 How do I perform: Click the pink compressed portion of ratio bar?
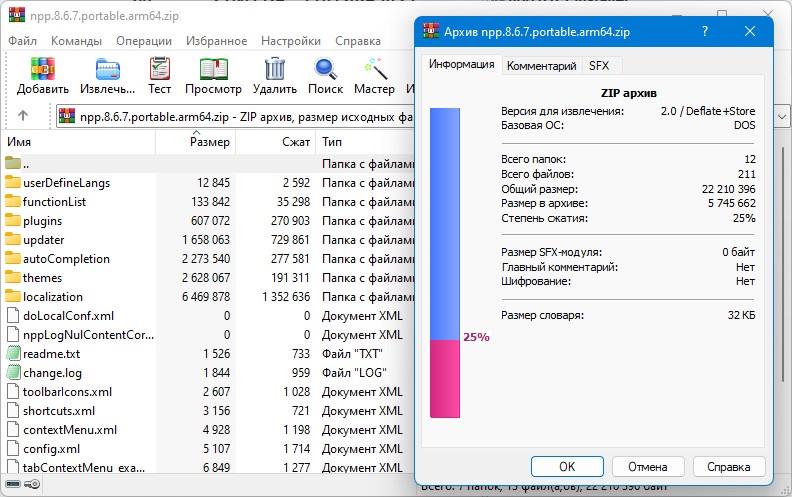click(444, 378)
